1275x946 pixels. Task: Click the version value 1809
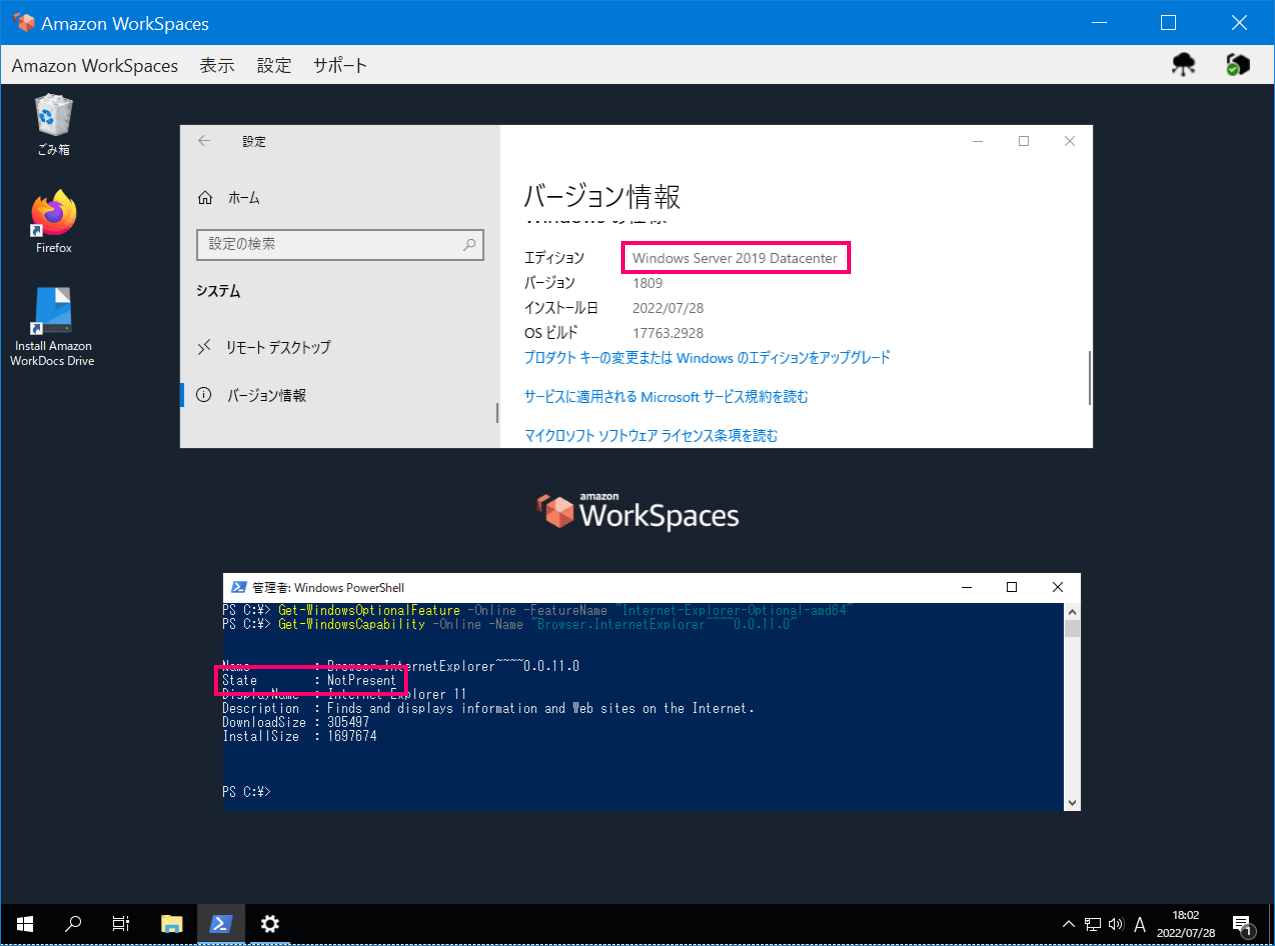(647, 283)
